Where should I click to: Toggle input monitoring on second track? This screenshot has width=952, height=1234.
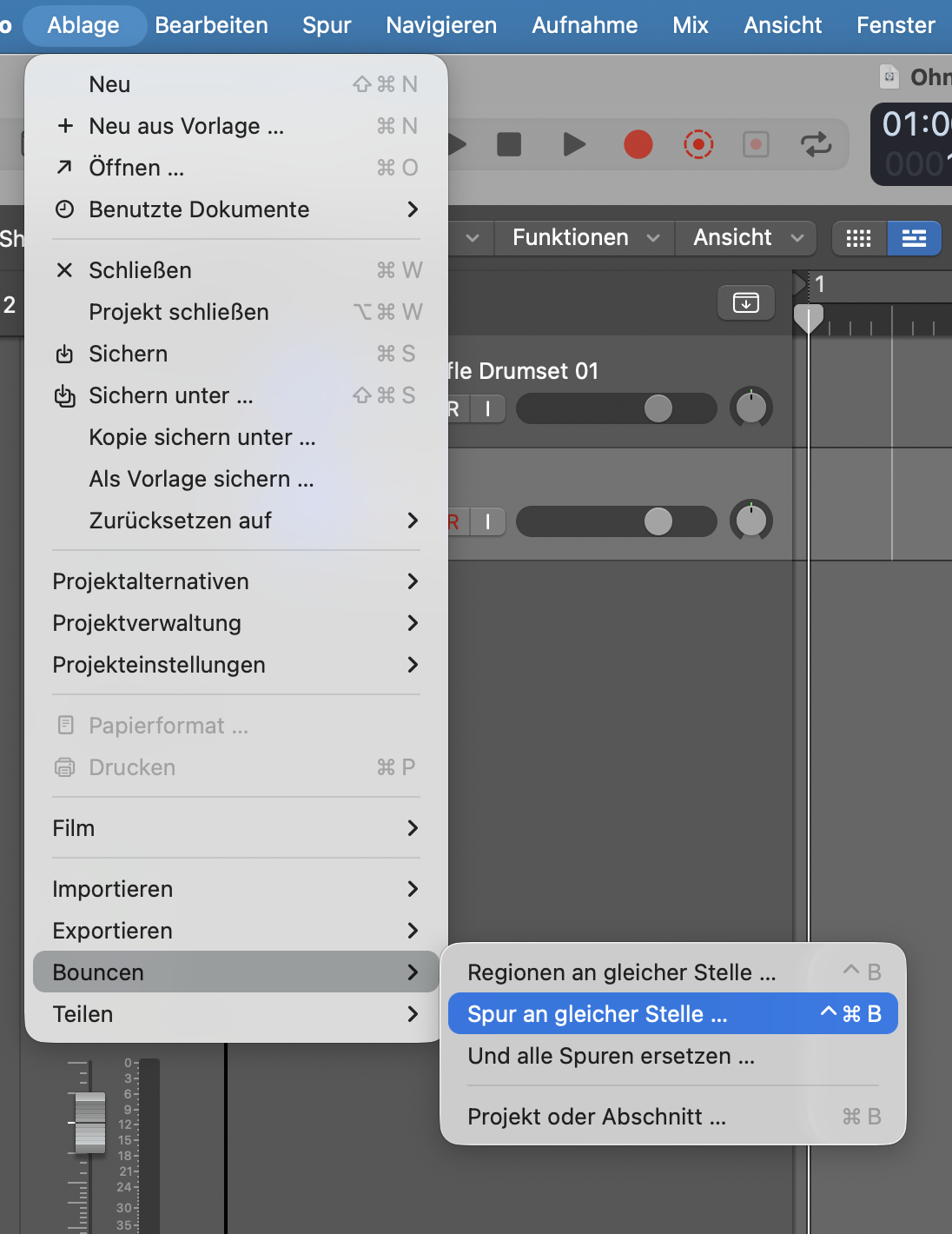488,521
